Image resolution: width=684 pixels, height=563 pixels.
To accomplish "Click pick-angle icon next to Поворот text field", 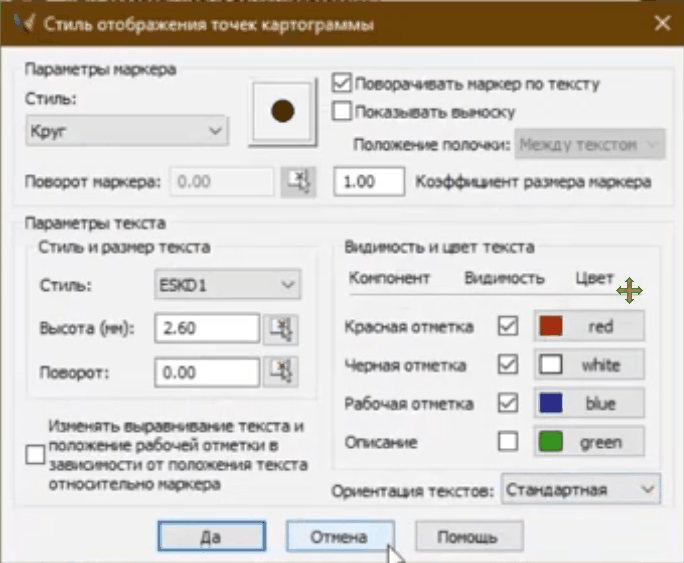I will (281, 372).
